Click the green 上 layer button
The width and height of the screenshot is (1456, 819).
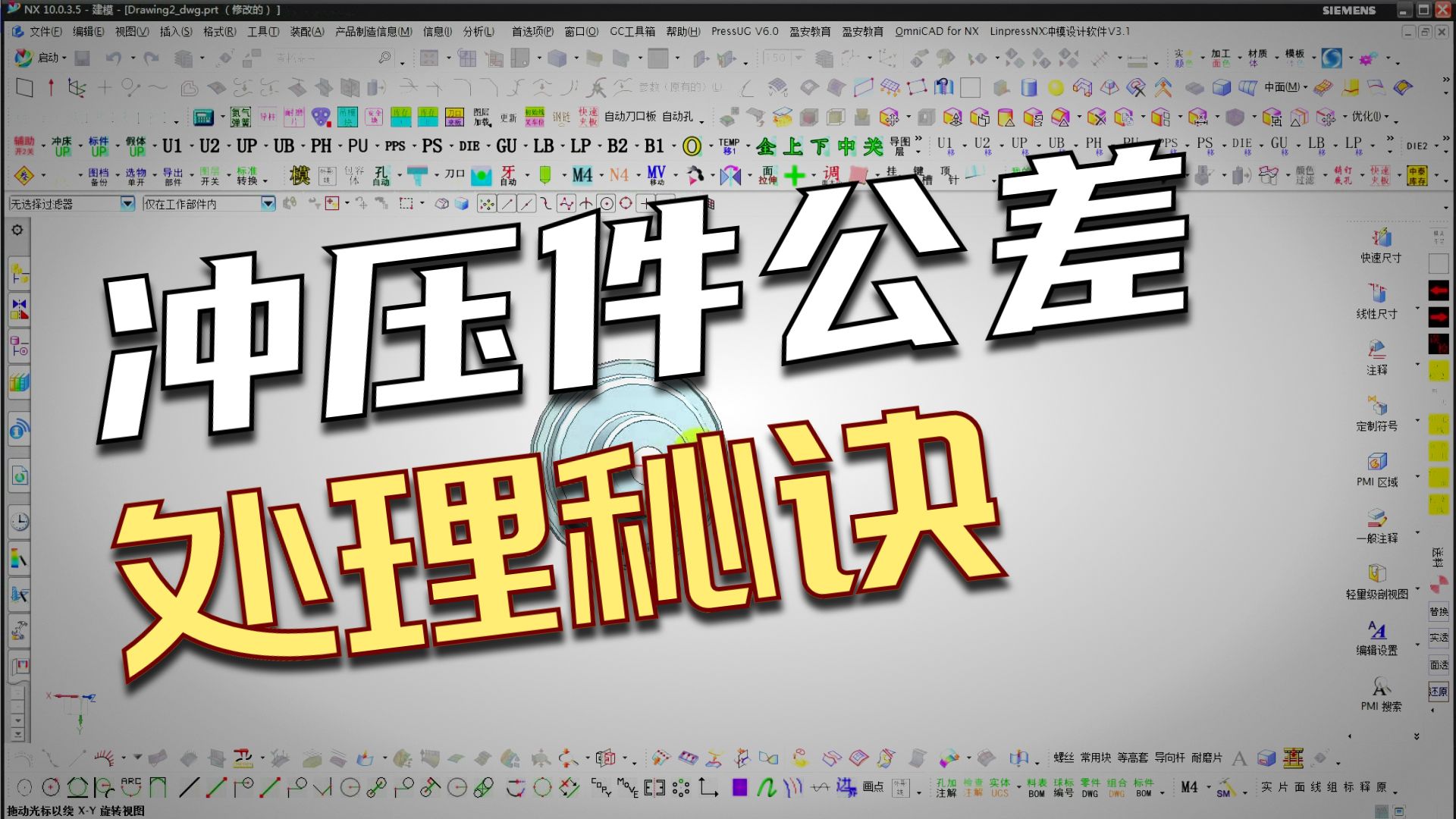point(792,146)
